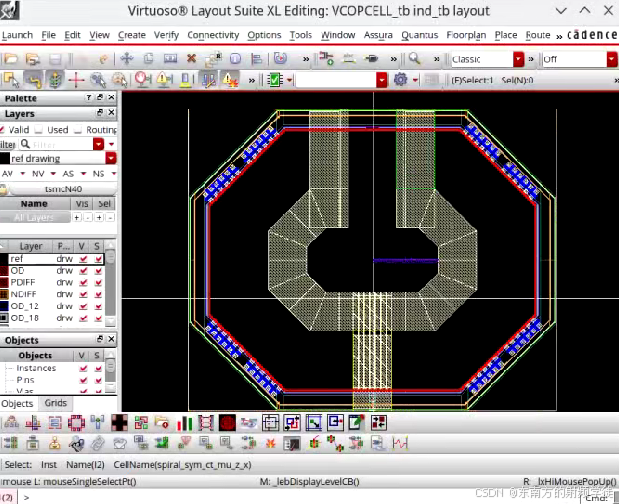The width and height of the screenshot is (619, 504).
Task: Open the Assura menu
Action: point(378,35)
